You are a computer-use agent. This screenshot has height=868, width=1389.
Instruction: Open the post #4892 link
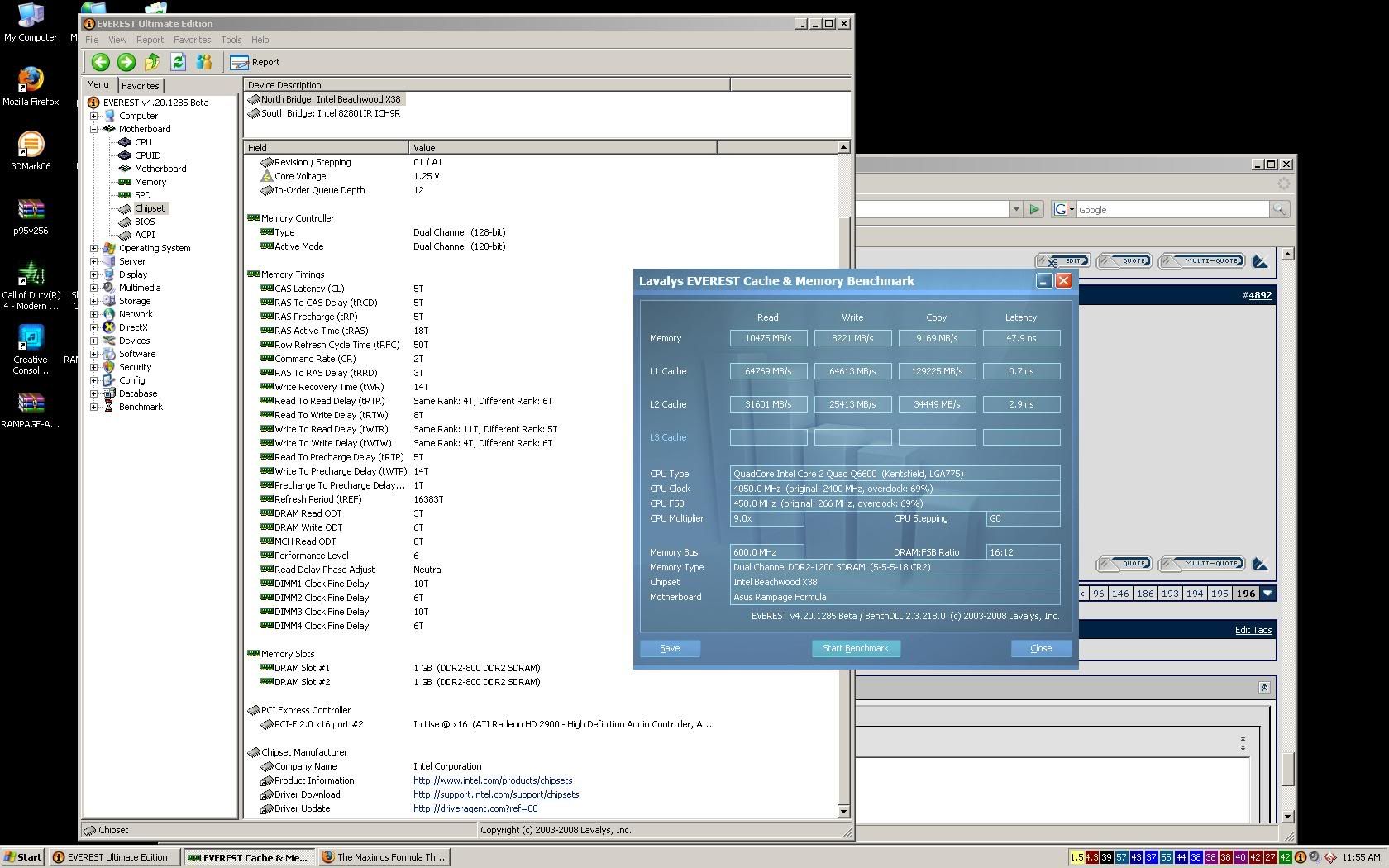tap(1260, 295)
